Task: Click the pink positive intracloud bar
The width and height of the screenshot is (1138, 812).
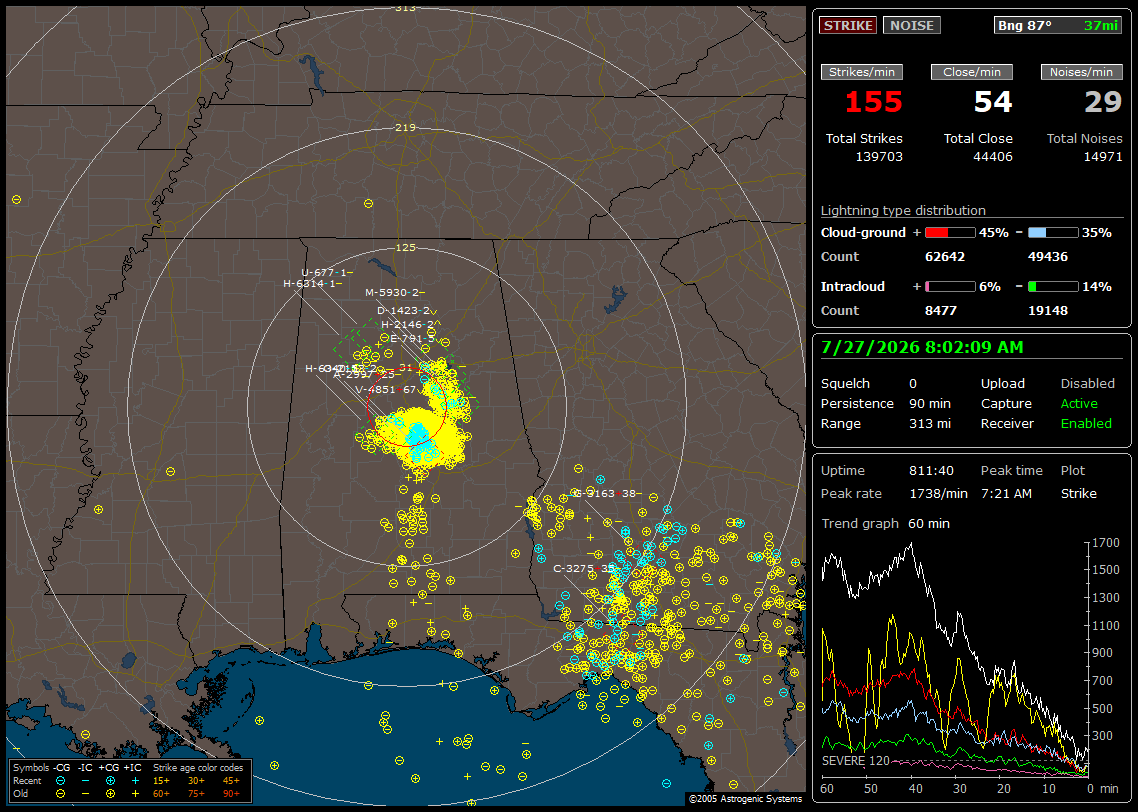Action: click(950, 287)
